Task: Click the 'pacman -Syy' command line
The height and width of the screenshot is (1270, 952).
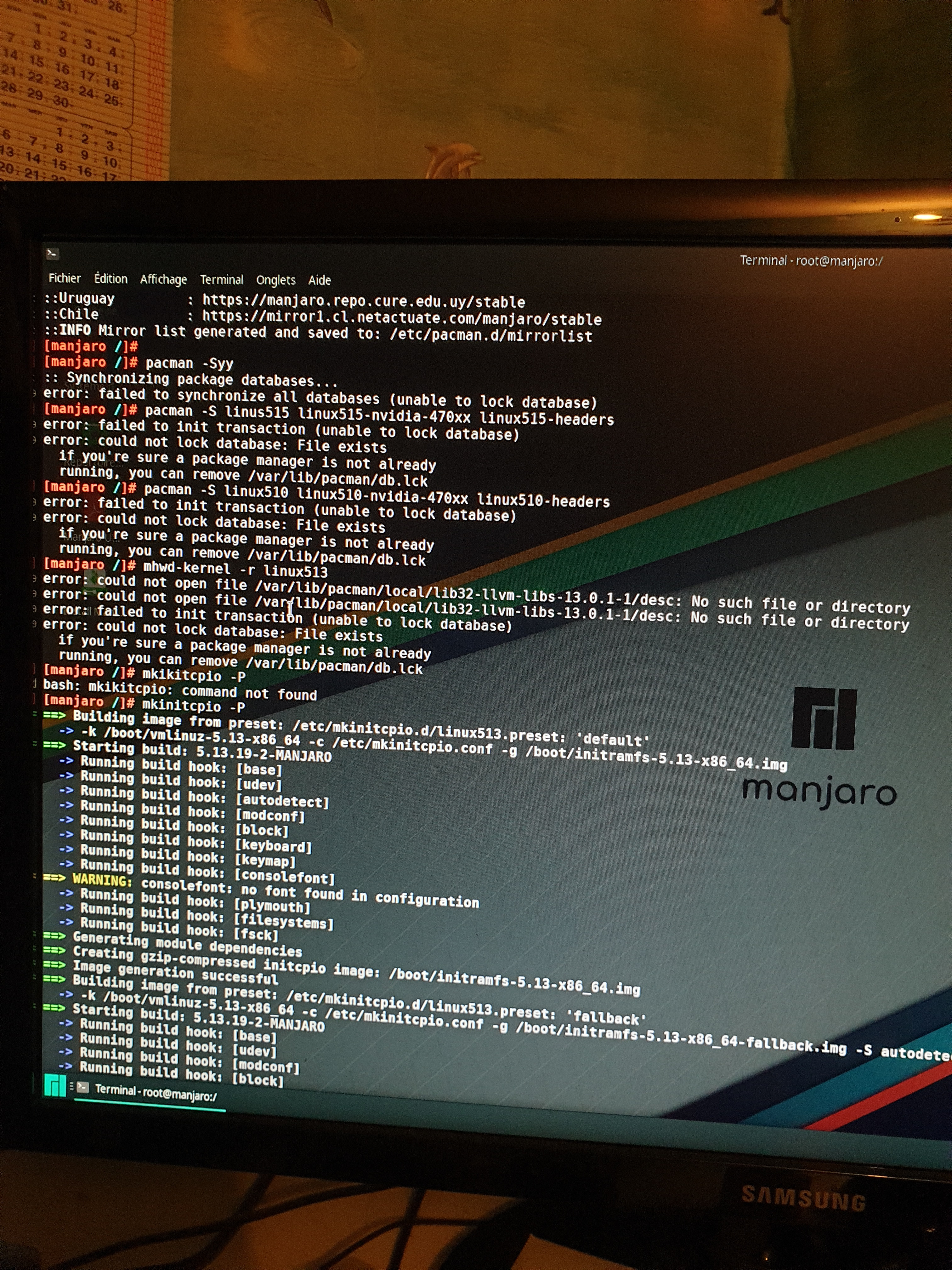Action: coord(189,363)
